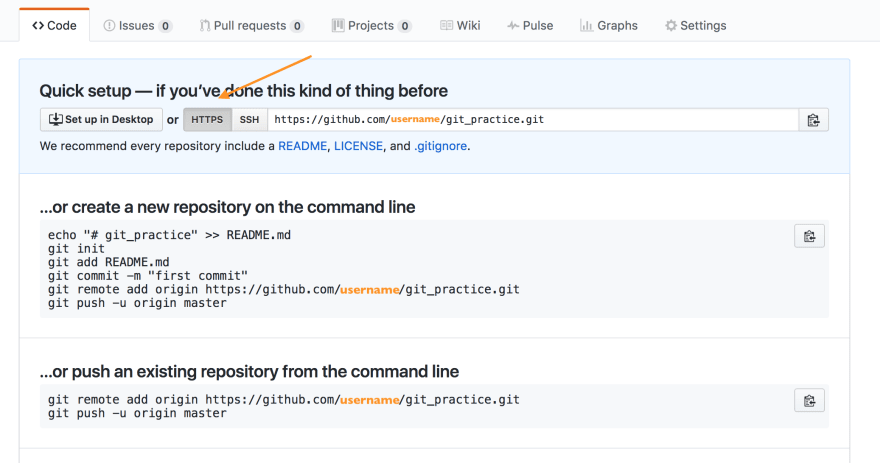The height and width of the screenshot is (463, 880).
Task: Switch to the Issues tab
Action: coord(138,26)
